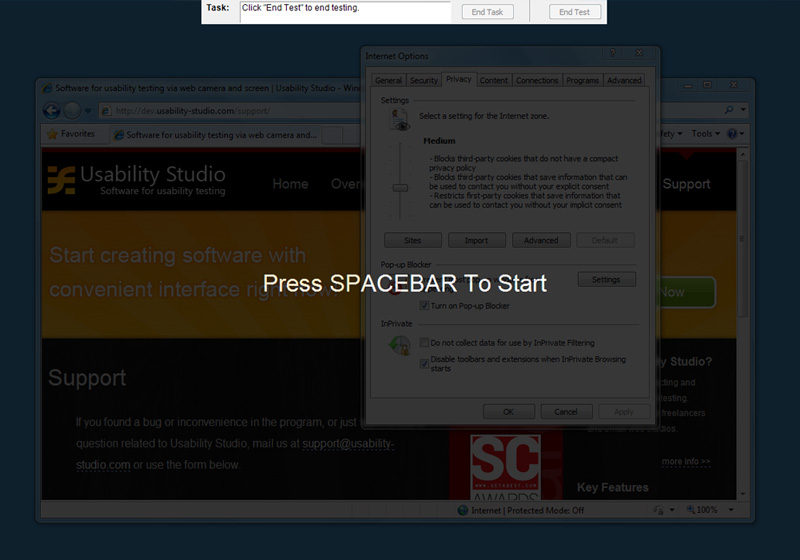
Task: Open the status bar privacy dropdown arrow
Action: pos(672,510)
